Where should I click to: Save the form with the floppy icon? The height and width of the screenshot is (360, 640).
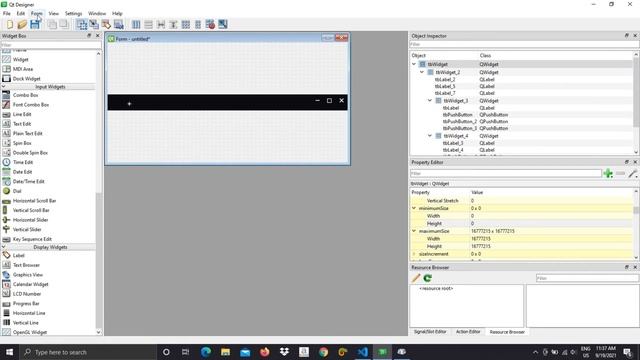(35, 24)
